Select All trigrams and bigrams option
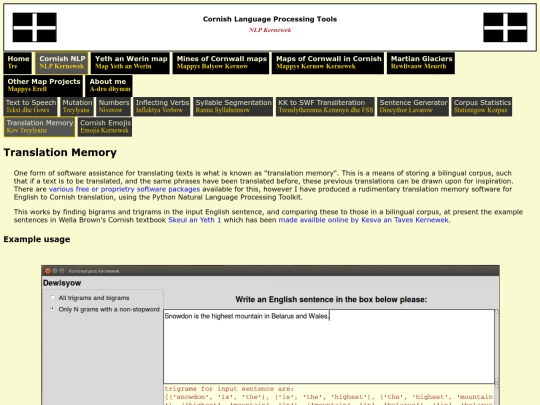The image size is (540, 405). coord(52,298)
